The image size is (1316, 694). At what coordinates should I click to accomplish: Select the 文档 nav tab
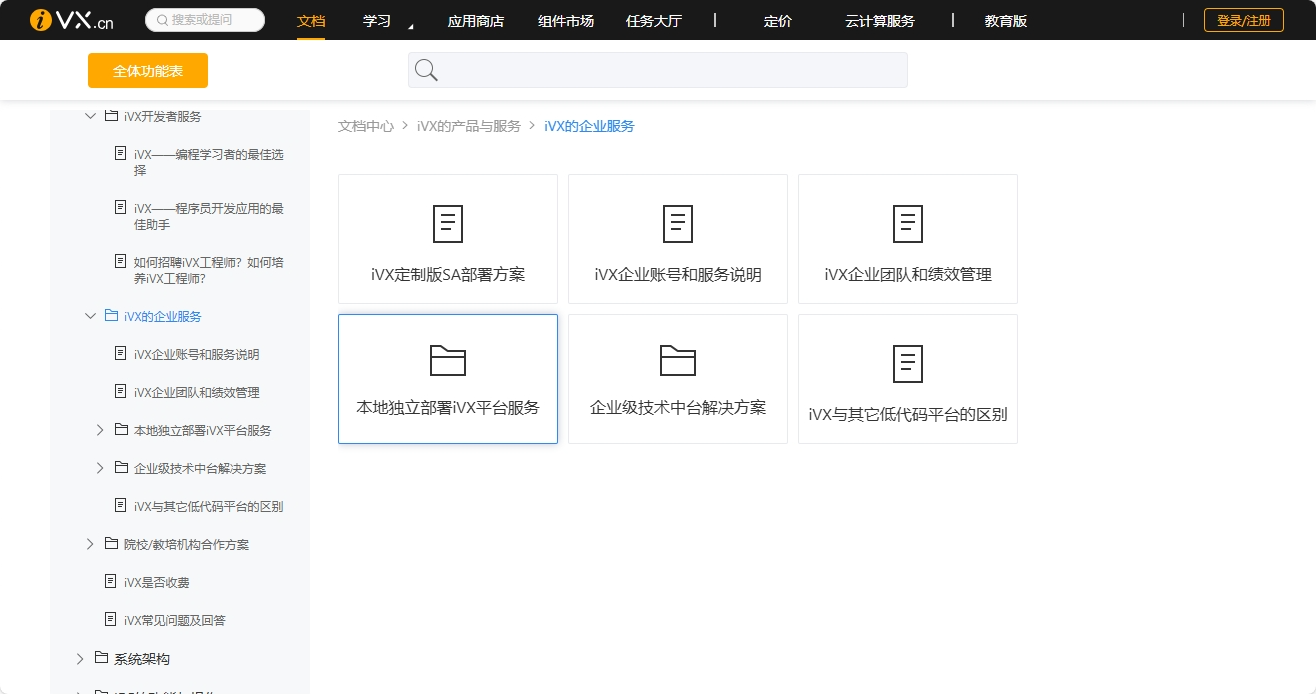[x=311, y=21]
